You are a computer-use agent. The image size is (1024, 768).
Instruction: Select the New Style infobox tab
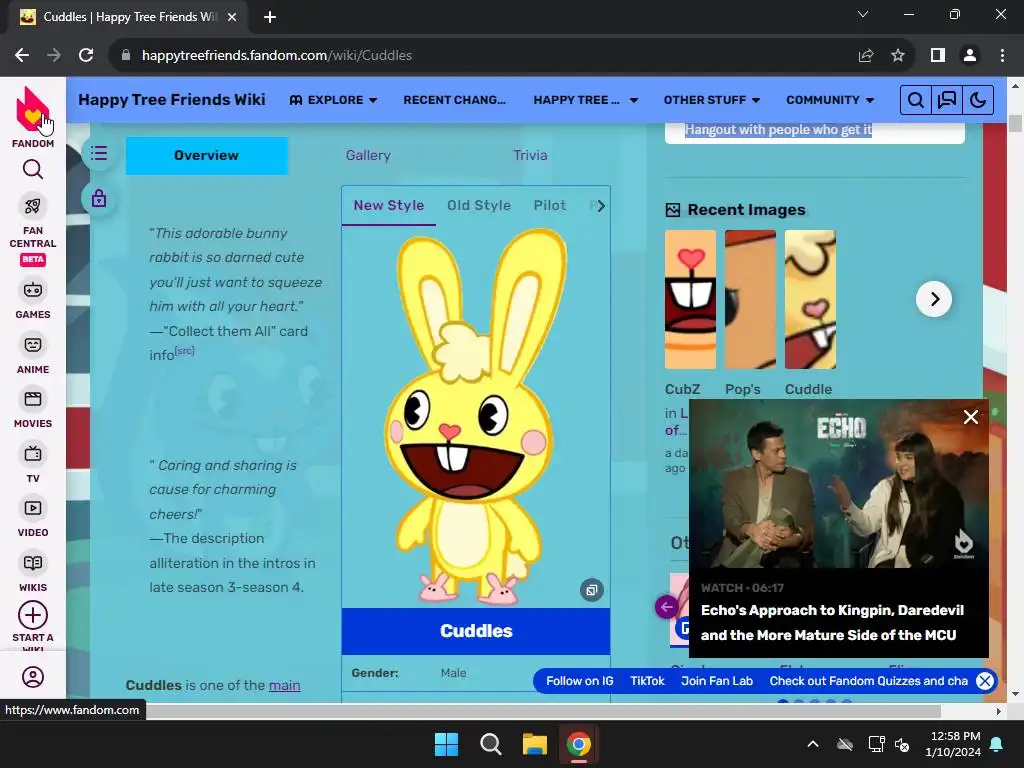[389, 206]
